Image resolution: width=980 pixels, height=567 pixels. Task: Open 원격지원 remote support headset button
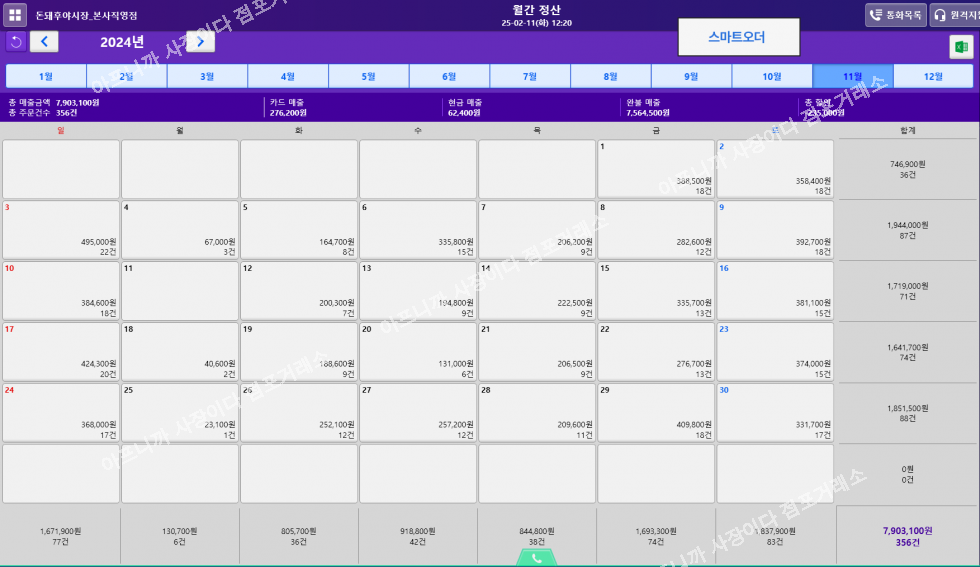point(955,15)
